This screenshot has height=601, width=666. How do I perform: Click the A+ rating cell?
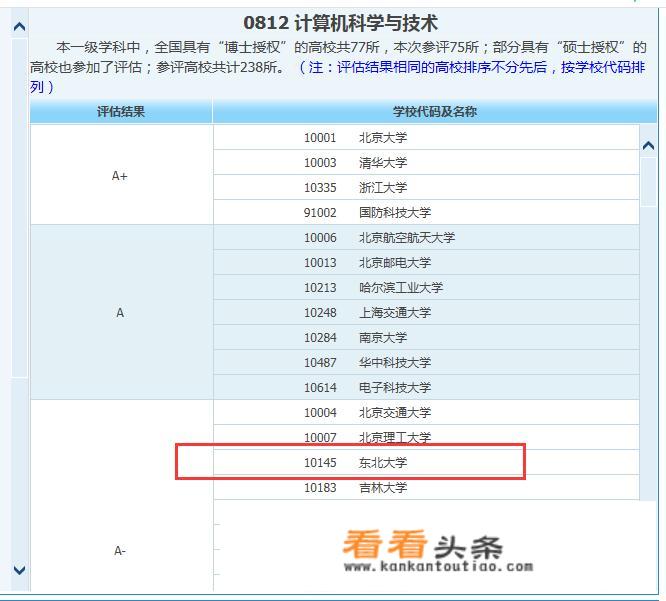click(x=121, y=175)
